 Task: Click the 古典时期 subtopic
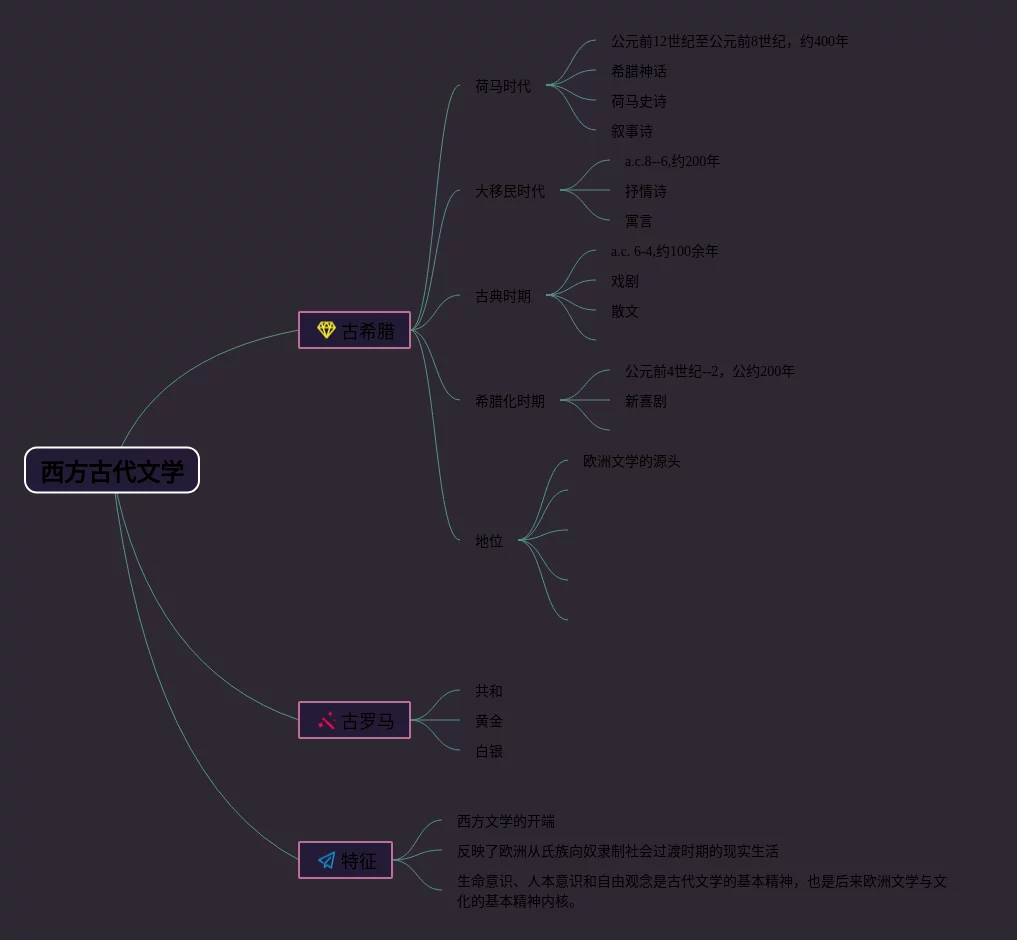point(503,296)
